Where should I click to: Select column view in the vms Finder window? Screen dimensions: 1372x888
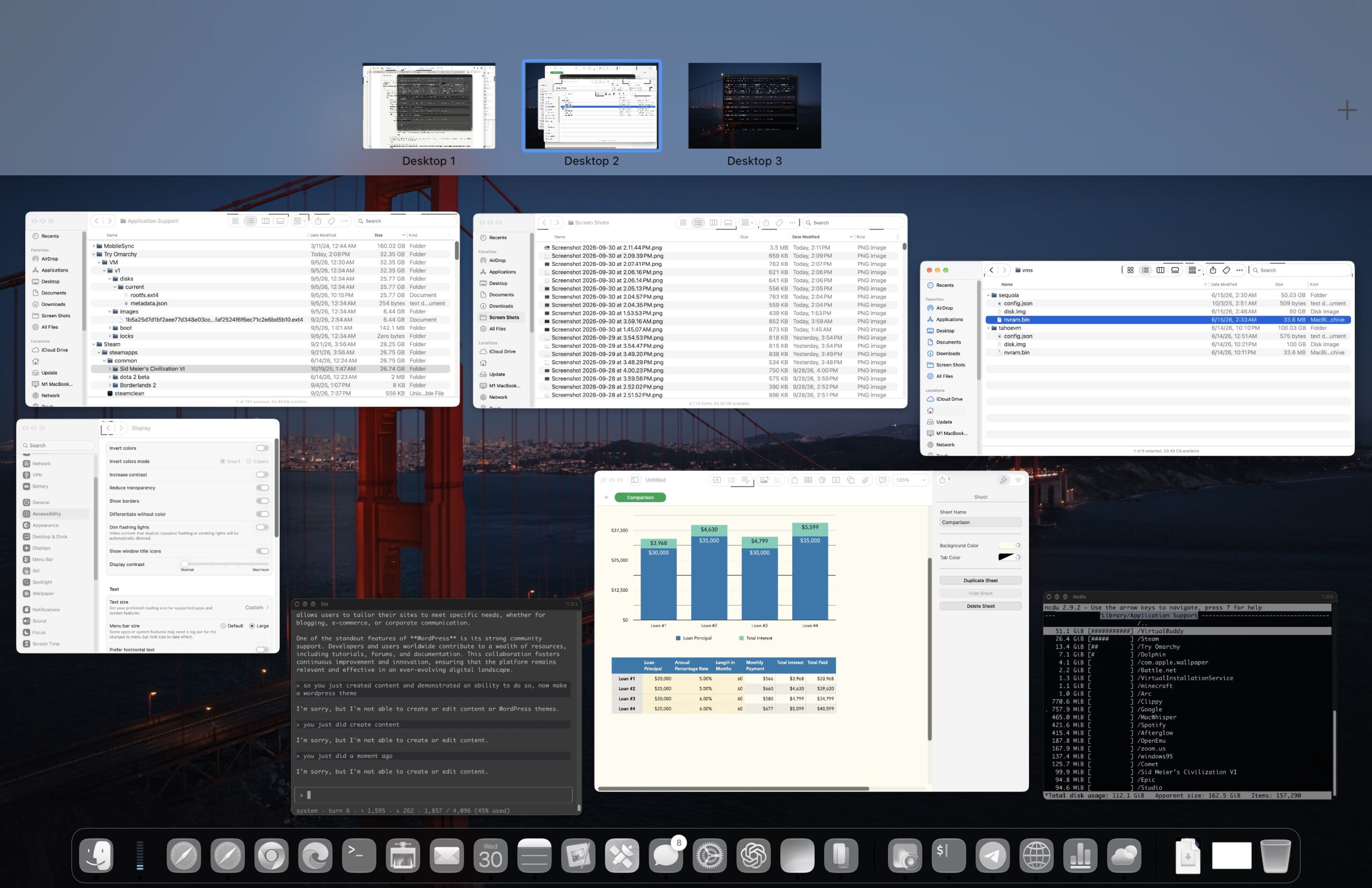click(x=1160, y=270)
